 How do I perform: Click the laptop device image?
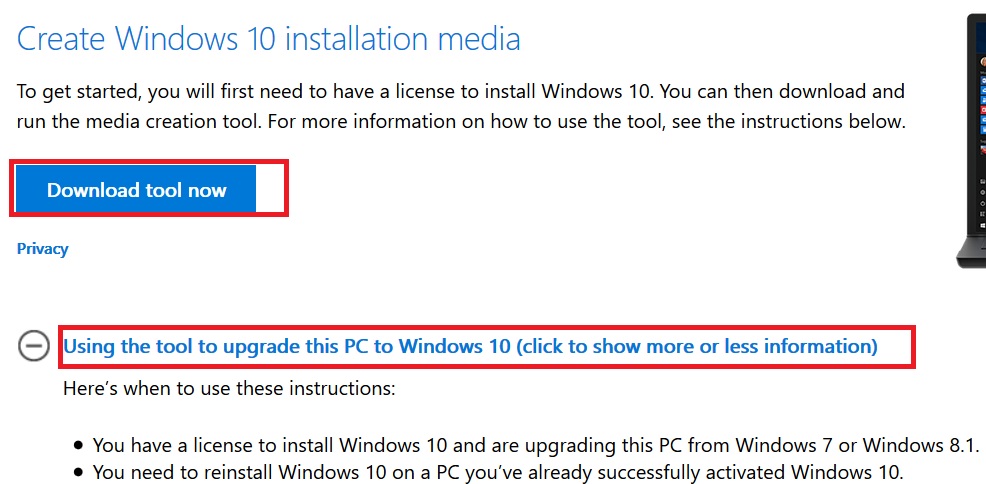975,130
